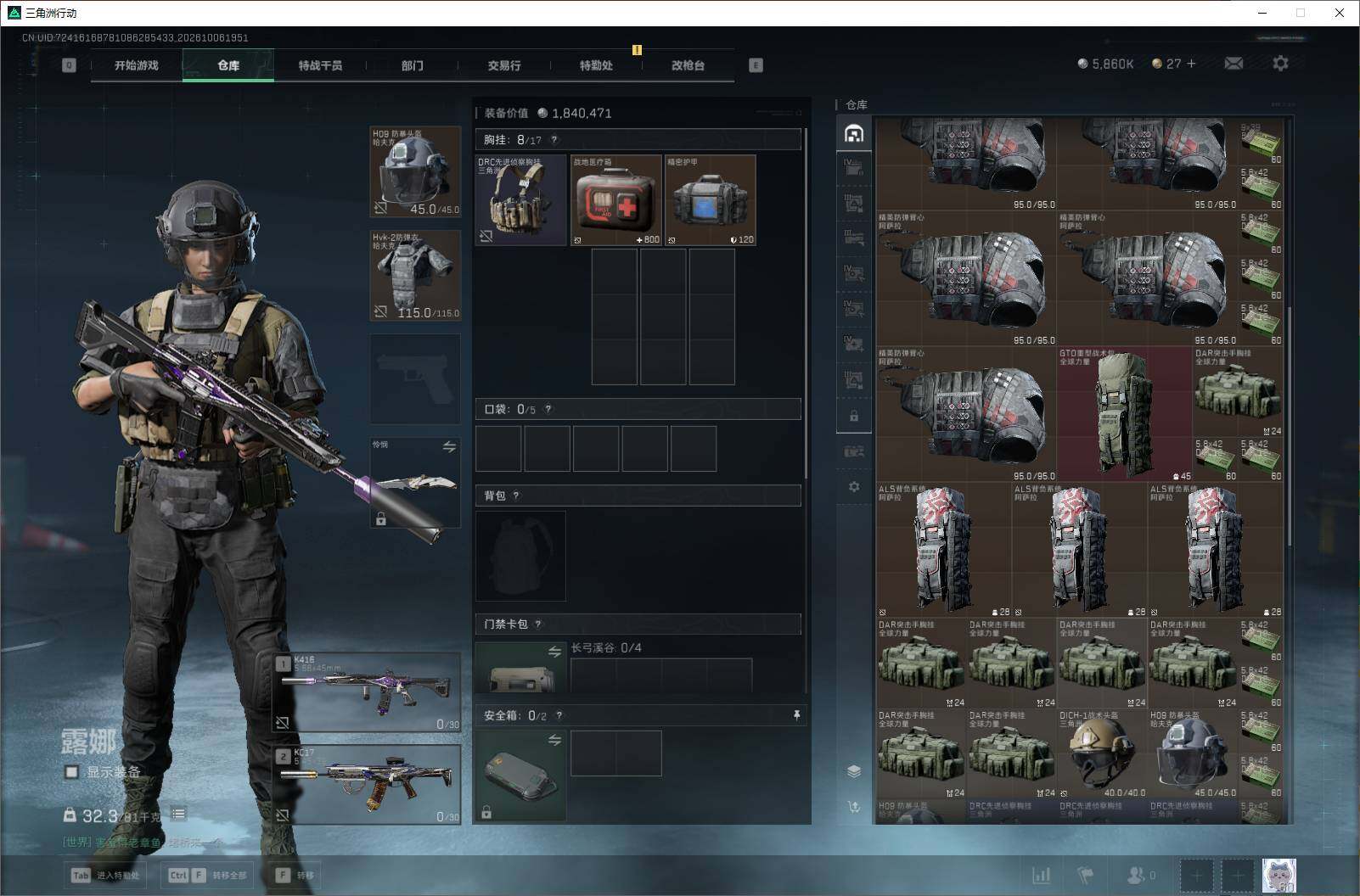Click the warehouse item grid scrollbar
This screenshot has width=1360, height=896.
[x=1289, y=424]
